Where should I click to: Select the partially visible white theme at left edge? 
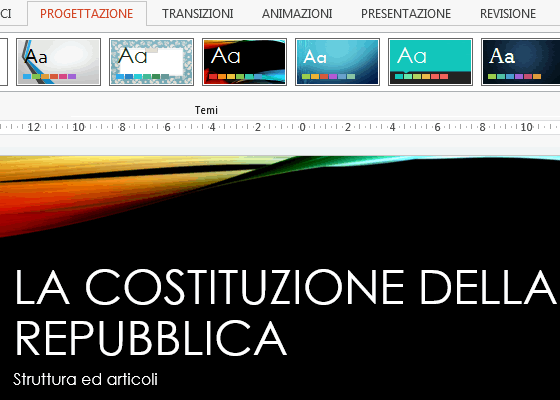(x=4, y=62)
